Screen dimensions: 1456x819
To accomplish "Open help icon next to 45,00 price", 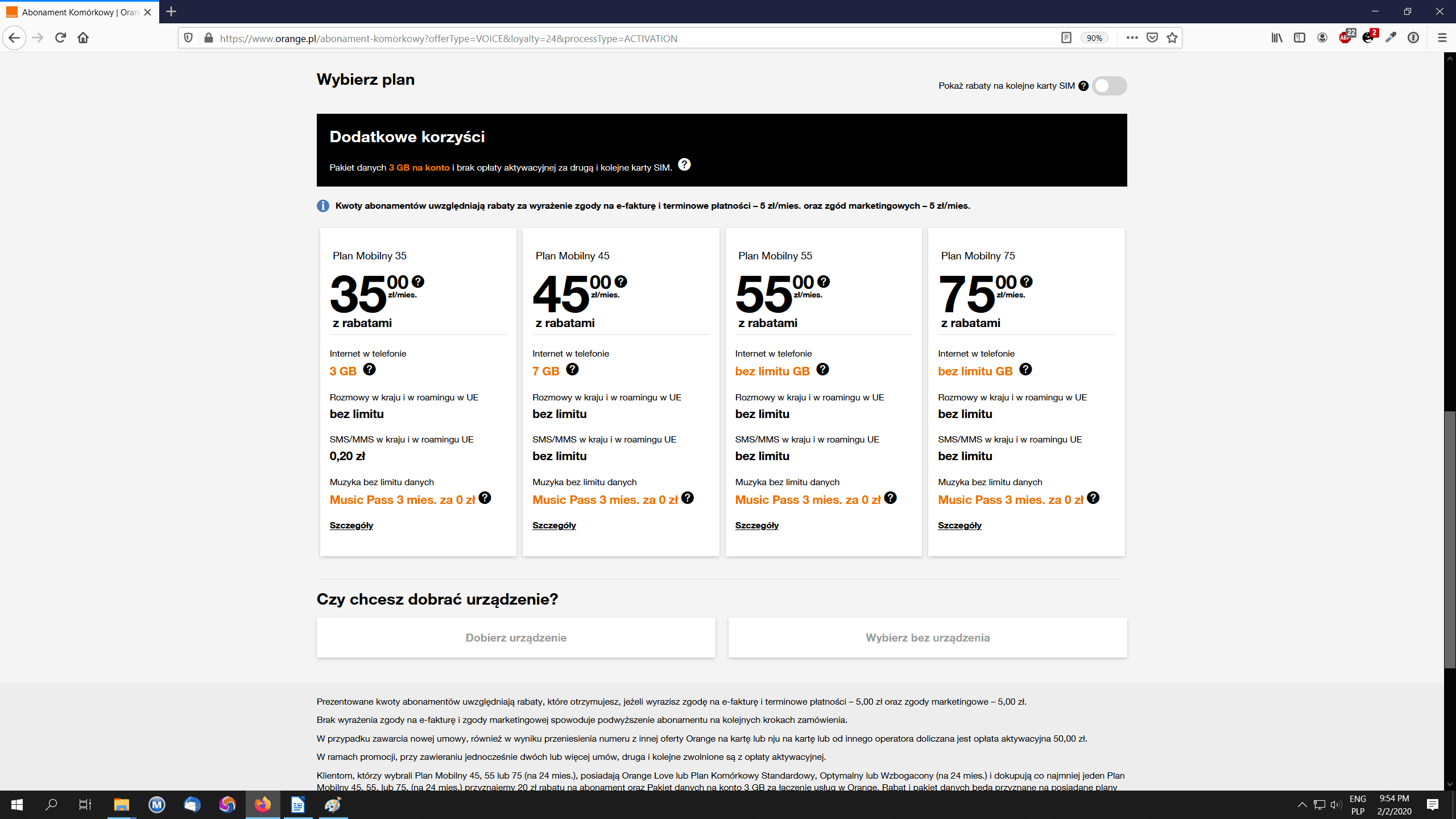I will coord(621,281).
